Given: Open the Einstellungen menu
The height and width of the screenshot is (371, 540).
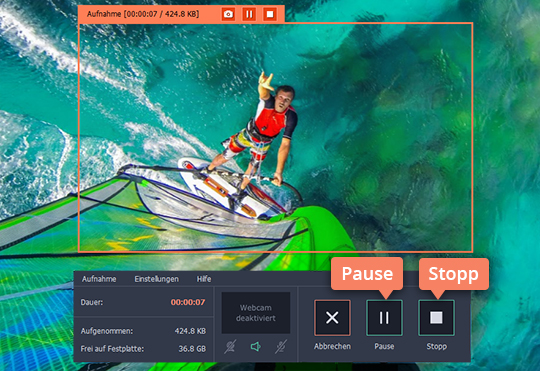Looking at the screenshot, I should 157,279.
